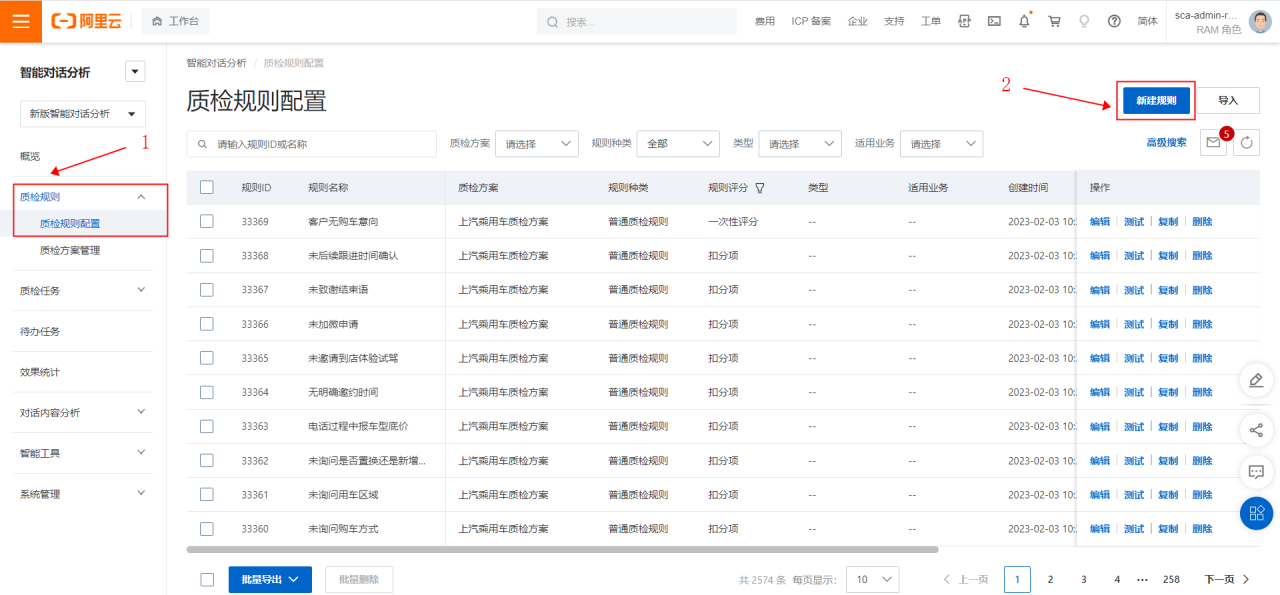Change the page size dropdown showing 10
Image resolution: width=1280 pixels, height=595 pixels.
point(872,579)
